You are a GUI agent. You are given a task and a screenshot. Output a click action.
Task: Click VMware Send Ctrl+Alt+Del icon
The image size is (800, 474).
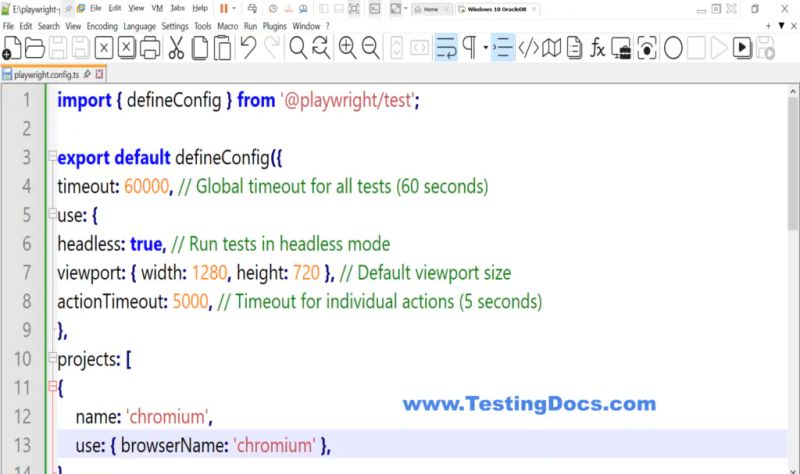pos(252,9)
